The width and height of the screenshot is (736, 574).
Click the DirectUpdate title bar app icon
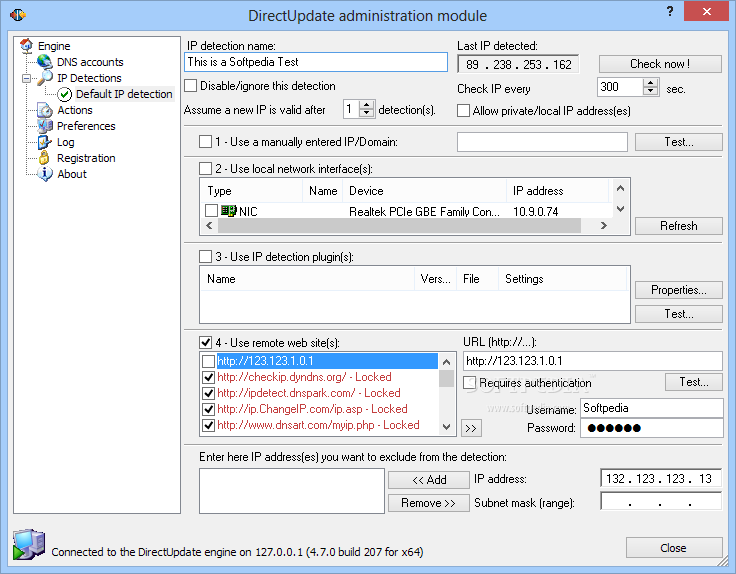(x=18, y=15)
